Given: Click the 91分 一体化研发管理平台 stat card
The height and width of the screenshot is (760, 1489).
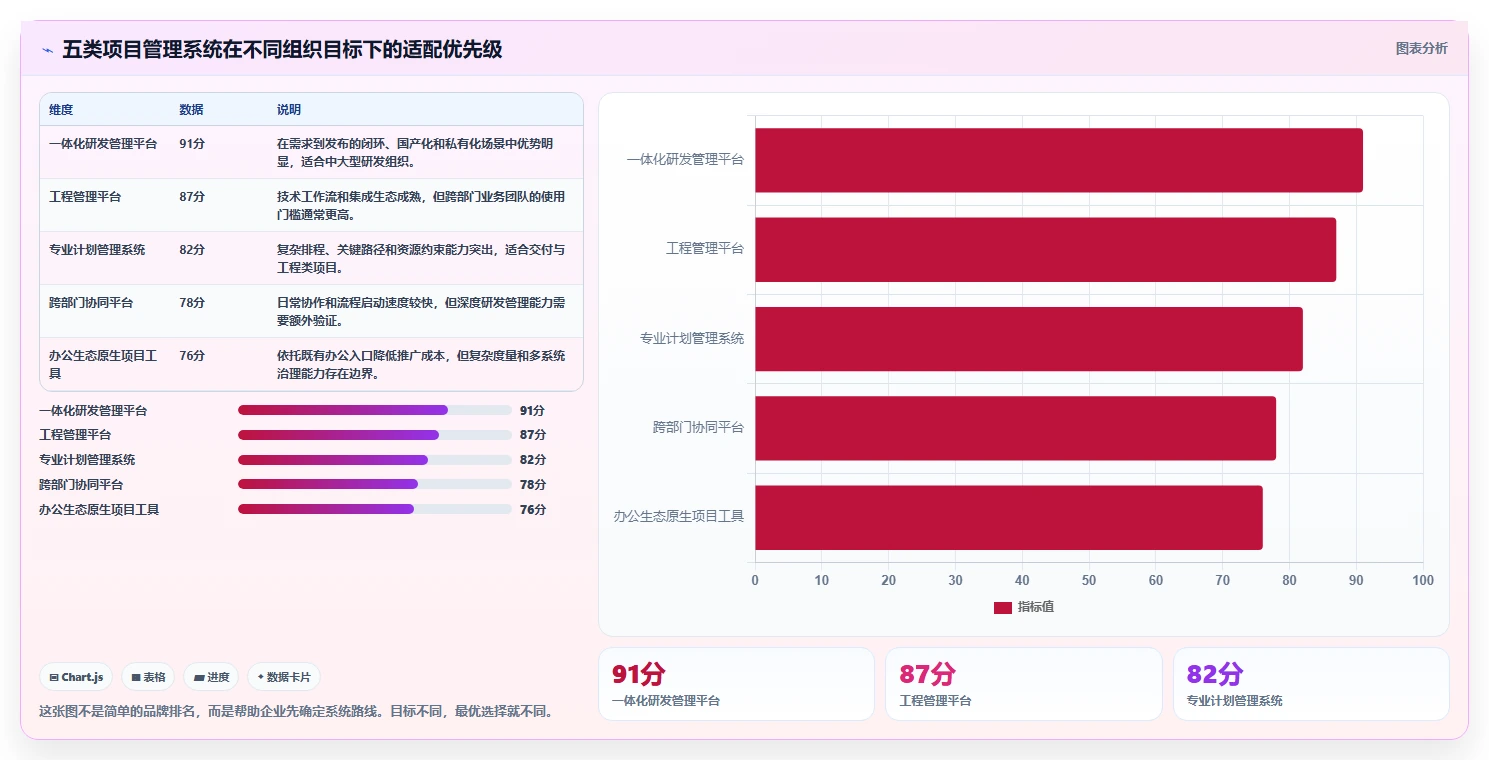Looking at the screenshot, I should (x=736, y=684).
